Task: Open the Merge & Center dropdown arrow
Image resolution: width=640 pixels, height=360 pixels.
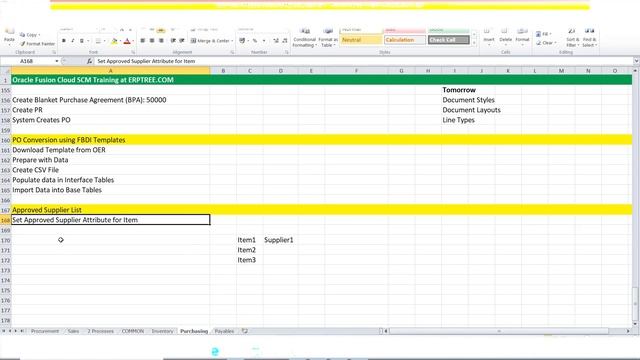Action: pyautogui.click(x=232, y=41)
